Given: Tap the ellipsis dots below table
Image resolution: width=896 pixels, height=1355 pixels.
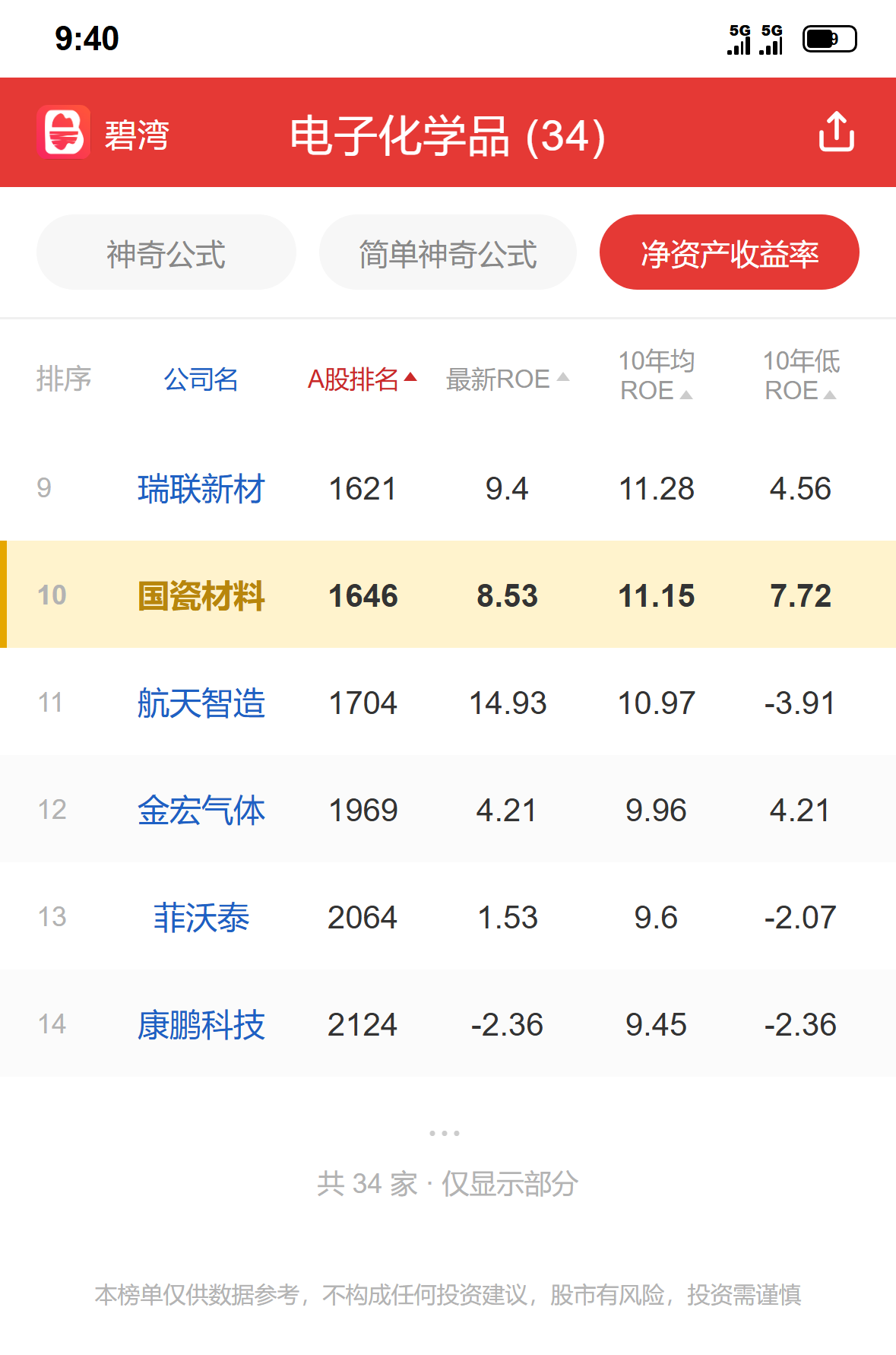Looking at the screenshot, I should (445, 1133).
